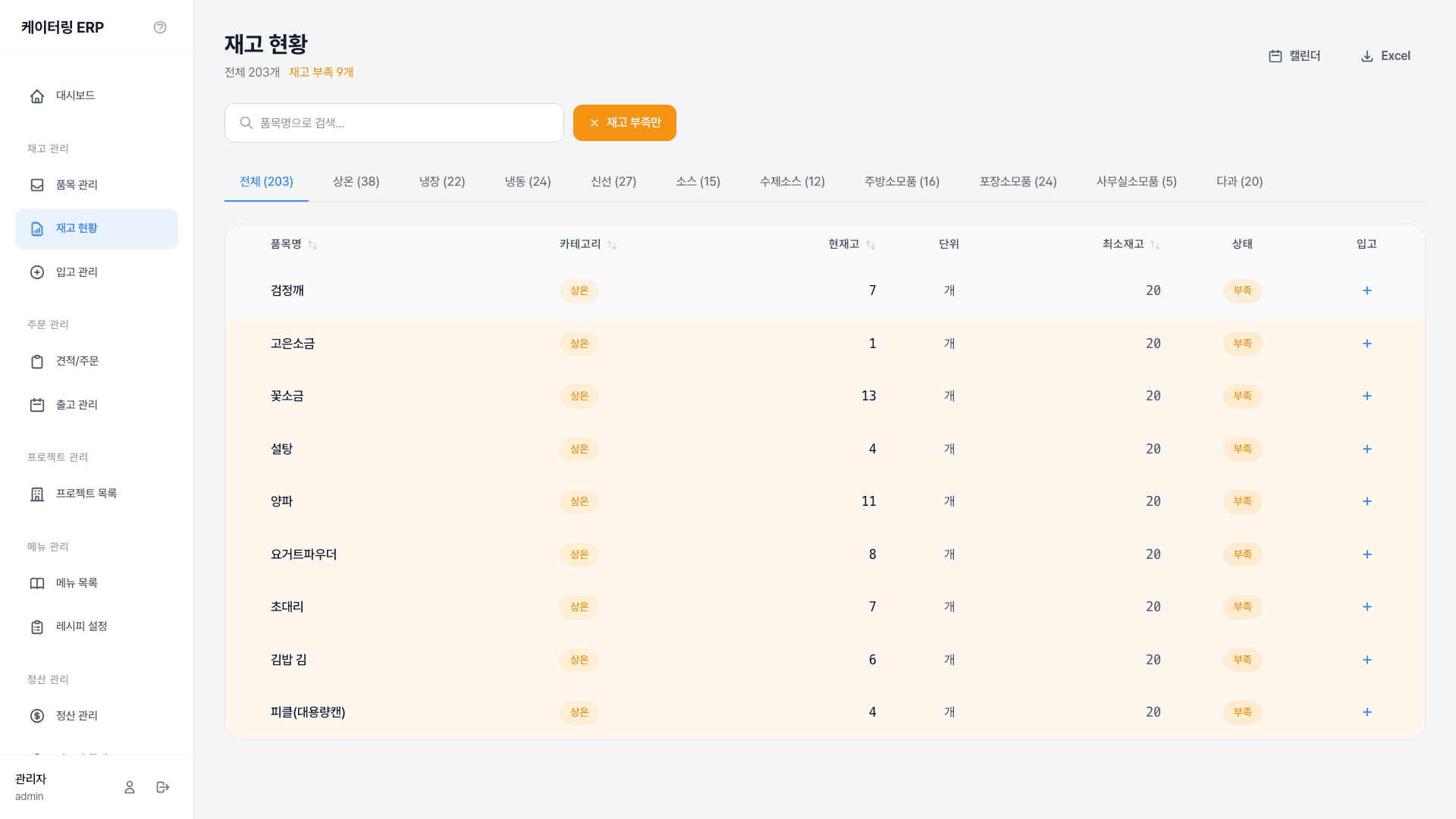Open 품목 관리 in the sidebar
Image resolution: width=1456 pixels, height=819 pixels.
96,185
